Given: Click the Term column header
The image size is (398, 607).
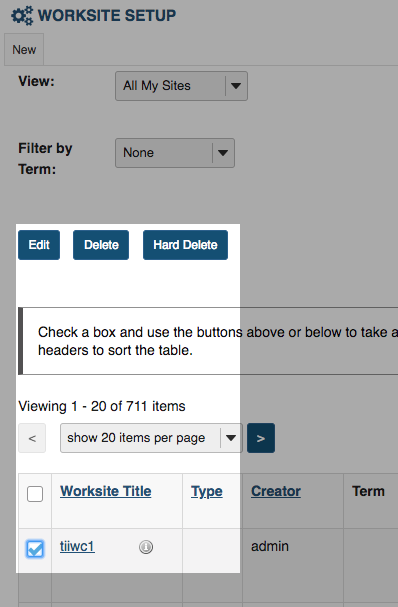Looking at the screenshot, I should [x=368, y=491].
